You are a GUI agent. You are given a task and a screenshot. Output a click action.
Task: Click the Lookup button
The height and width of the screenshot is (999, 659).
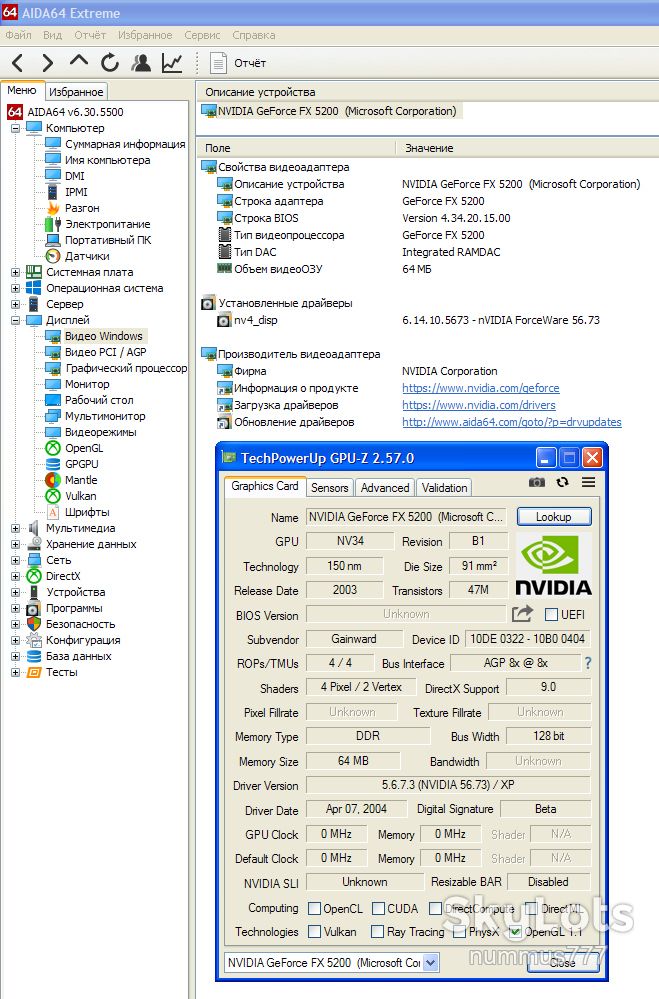pyautogui.click(x=554, y=517)
